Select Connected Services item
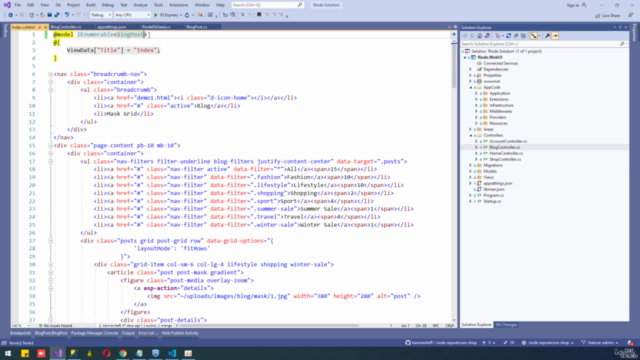This screenshot has width=640, height=360. (x=500, y=63)
